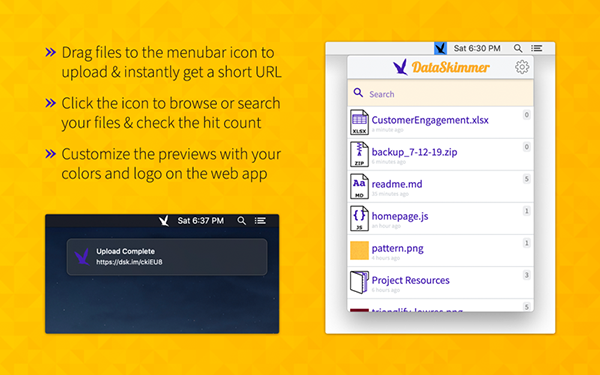
Task: Click the ZIP file icon for backup
Action: (x=359, y=154)
